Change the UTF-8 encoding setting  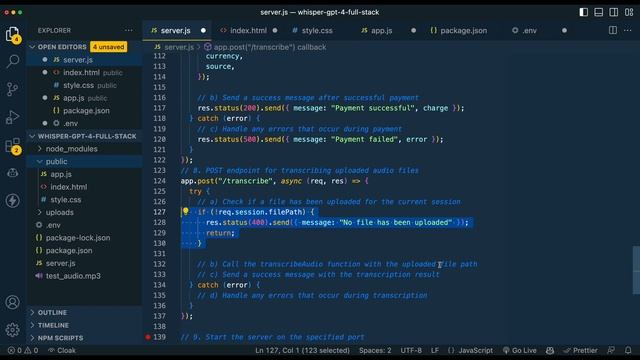411,350
